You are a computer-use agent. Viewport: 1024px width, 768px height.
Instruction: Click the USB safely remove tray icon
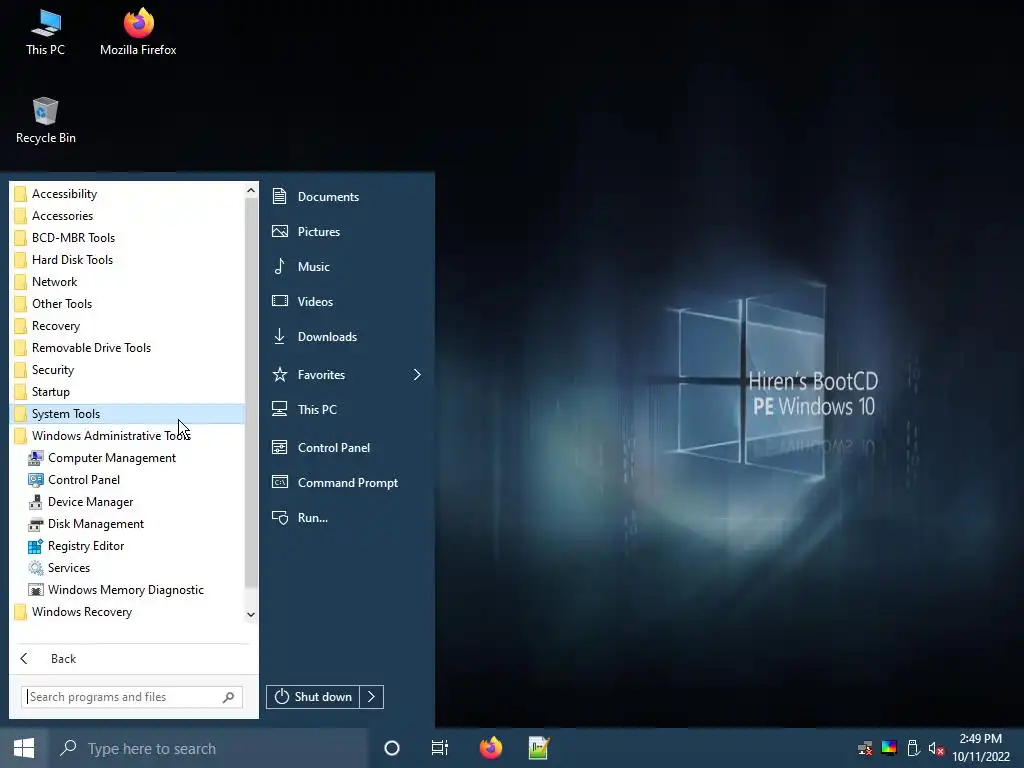913,748
